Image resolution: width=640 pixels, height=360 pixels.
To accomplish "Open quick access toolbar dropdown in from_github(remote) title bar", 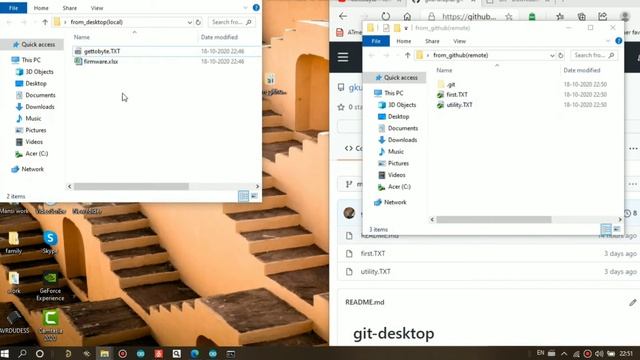I will click(x=406, y=28).
